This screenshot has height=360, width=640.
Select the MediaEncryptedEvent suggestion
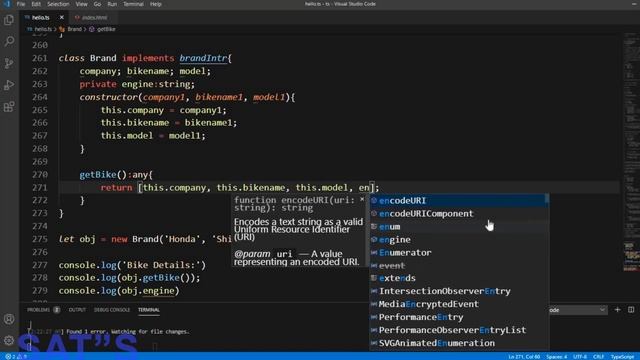[x=457, y=304]
